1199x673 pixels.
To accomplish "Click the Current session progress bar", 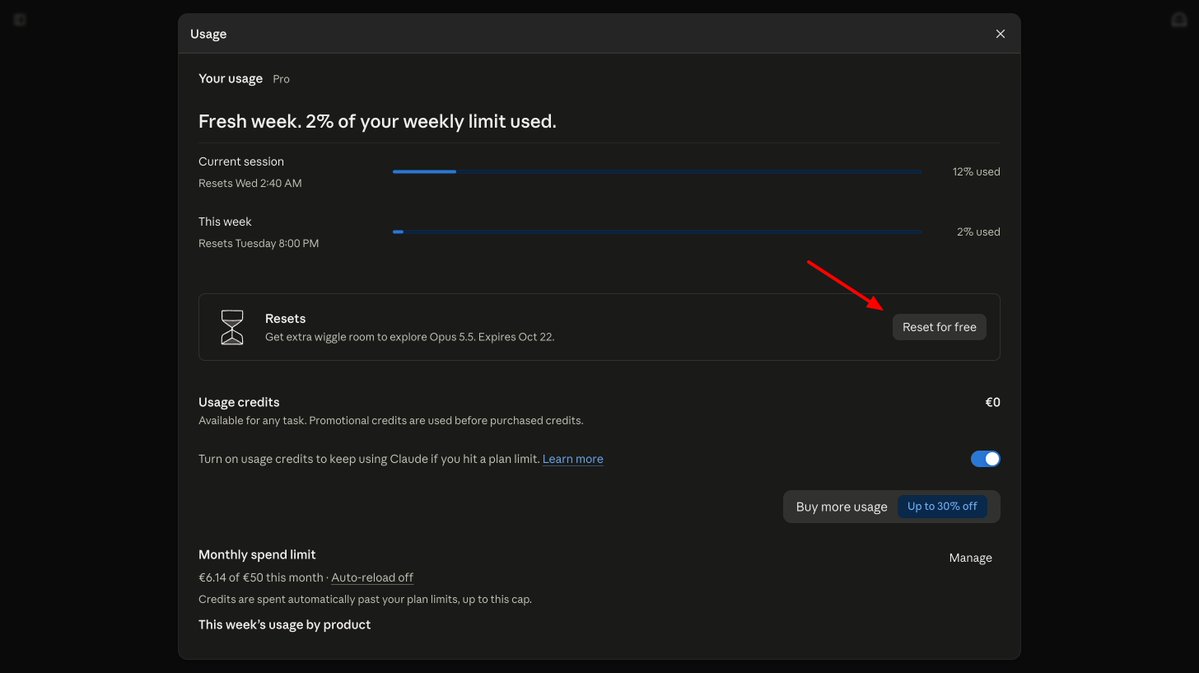I will pyautogui.click(x=657, y=171).
